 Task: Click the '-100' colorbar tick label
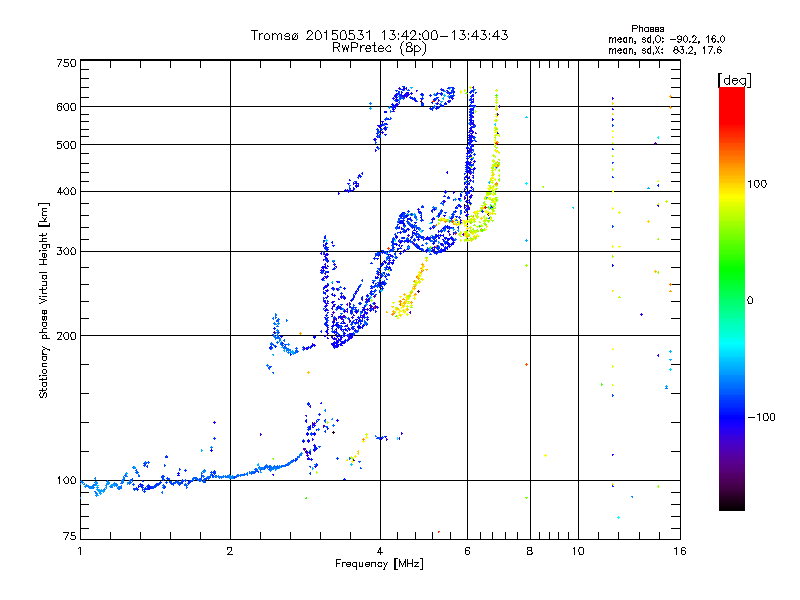761,417
